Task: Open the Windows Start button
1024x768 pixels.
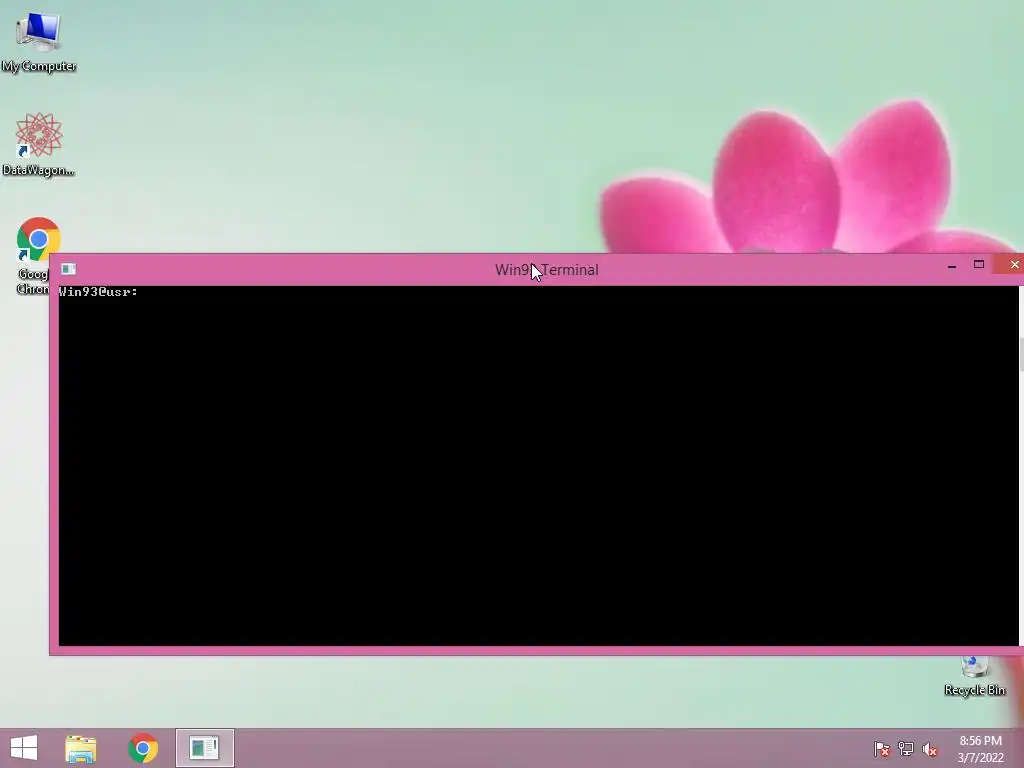Action: coord(24,748)
